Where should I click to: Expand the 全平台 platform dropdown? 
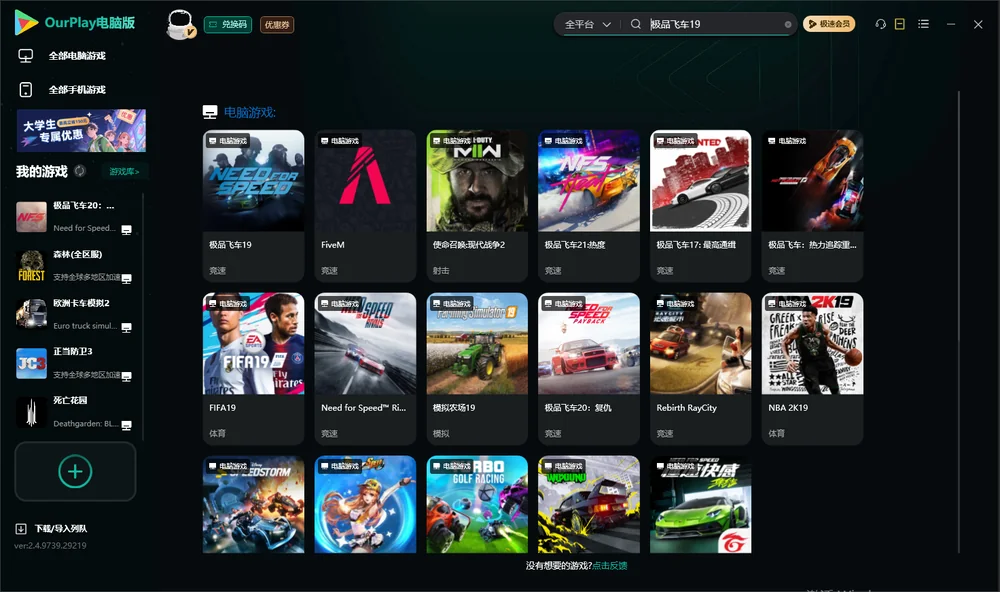tap(587, 24)
